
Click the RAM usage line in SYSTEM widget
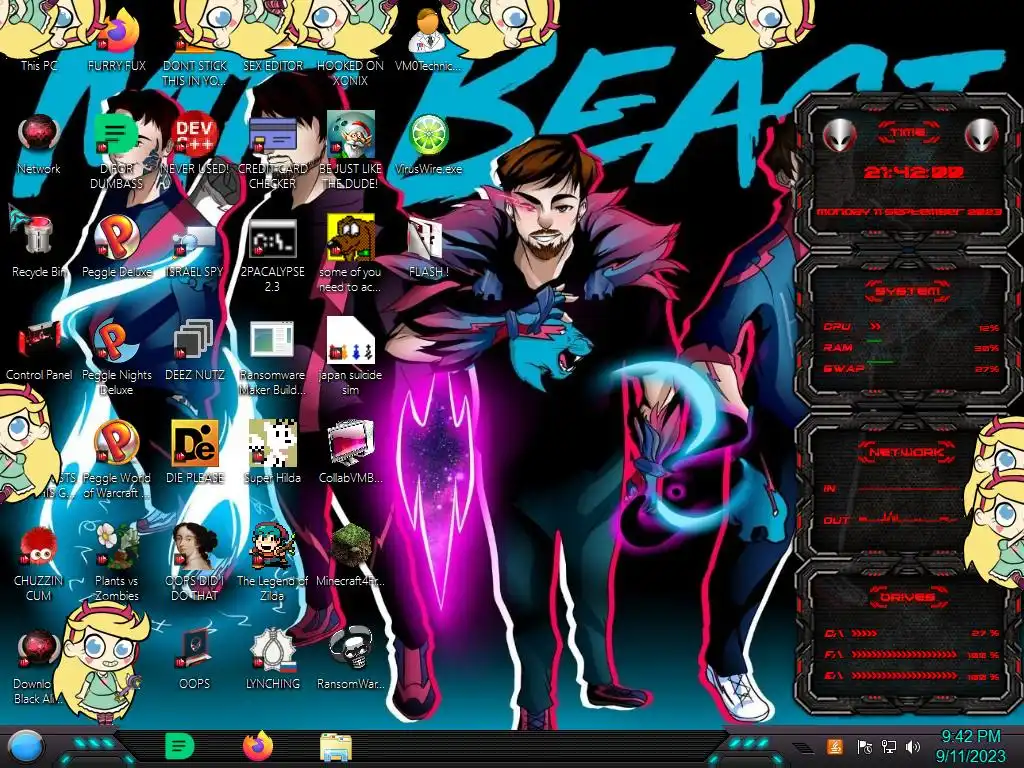click(x=912, y=348)
